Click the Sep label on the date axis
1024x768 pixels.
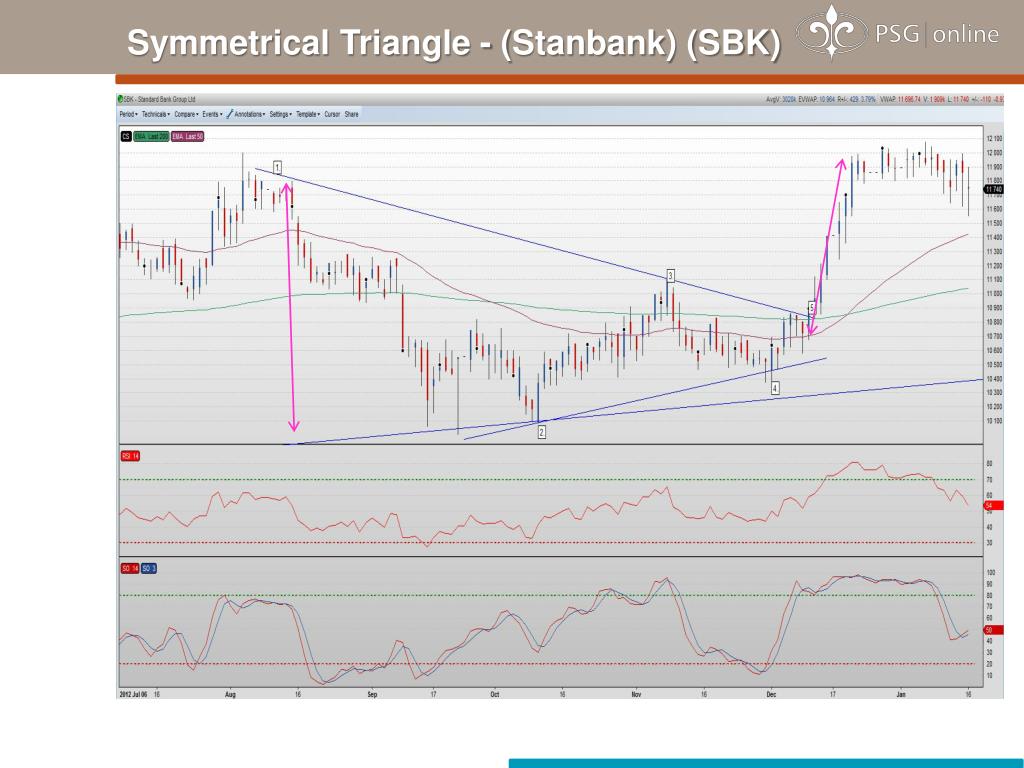pos(372,694)
